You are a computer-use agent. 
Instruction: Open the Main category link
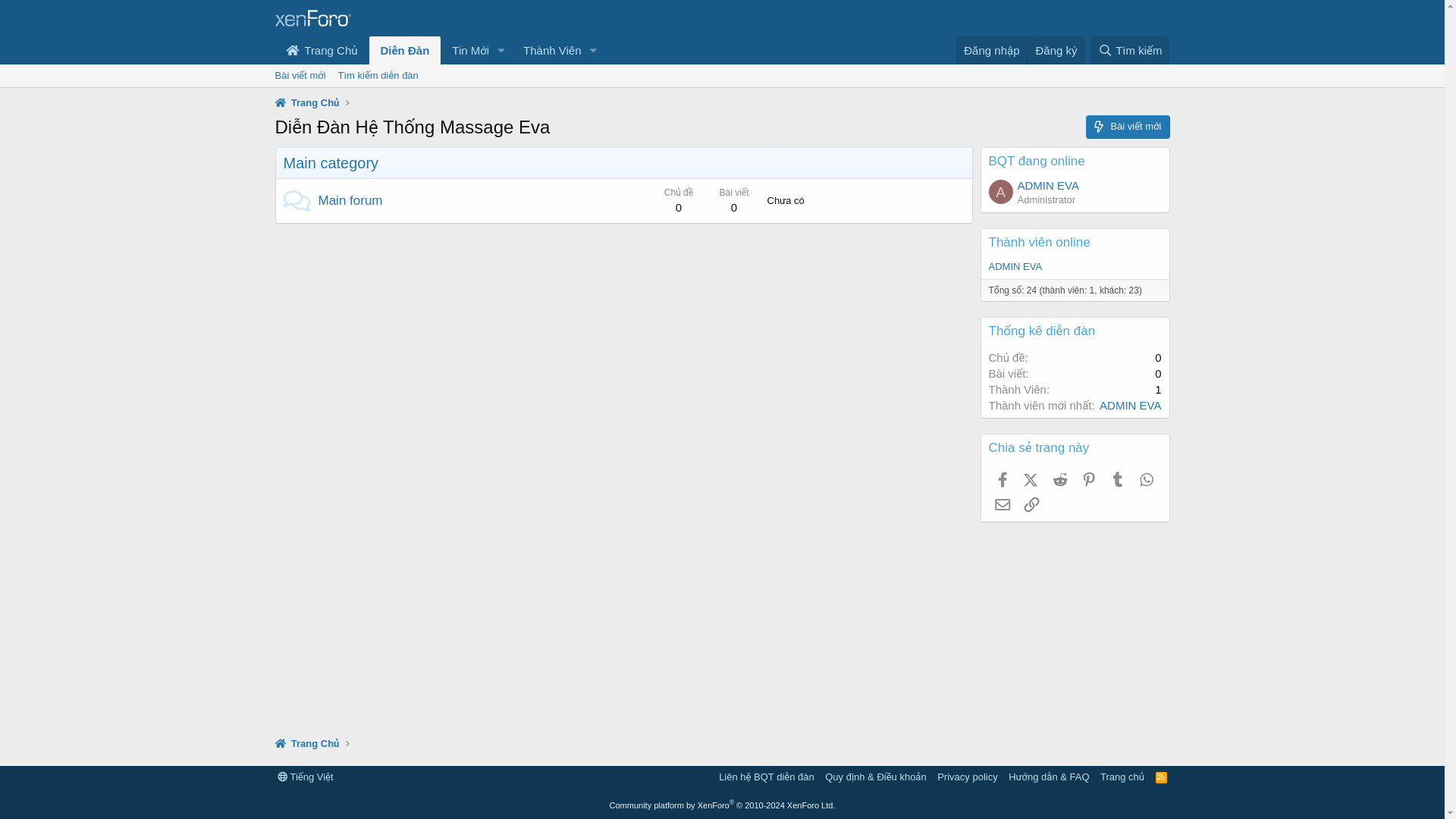[x=331, y=164]
